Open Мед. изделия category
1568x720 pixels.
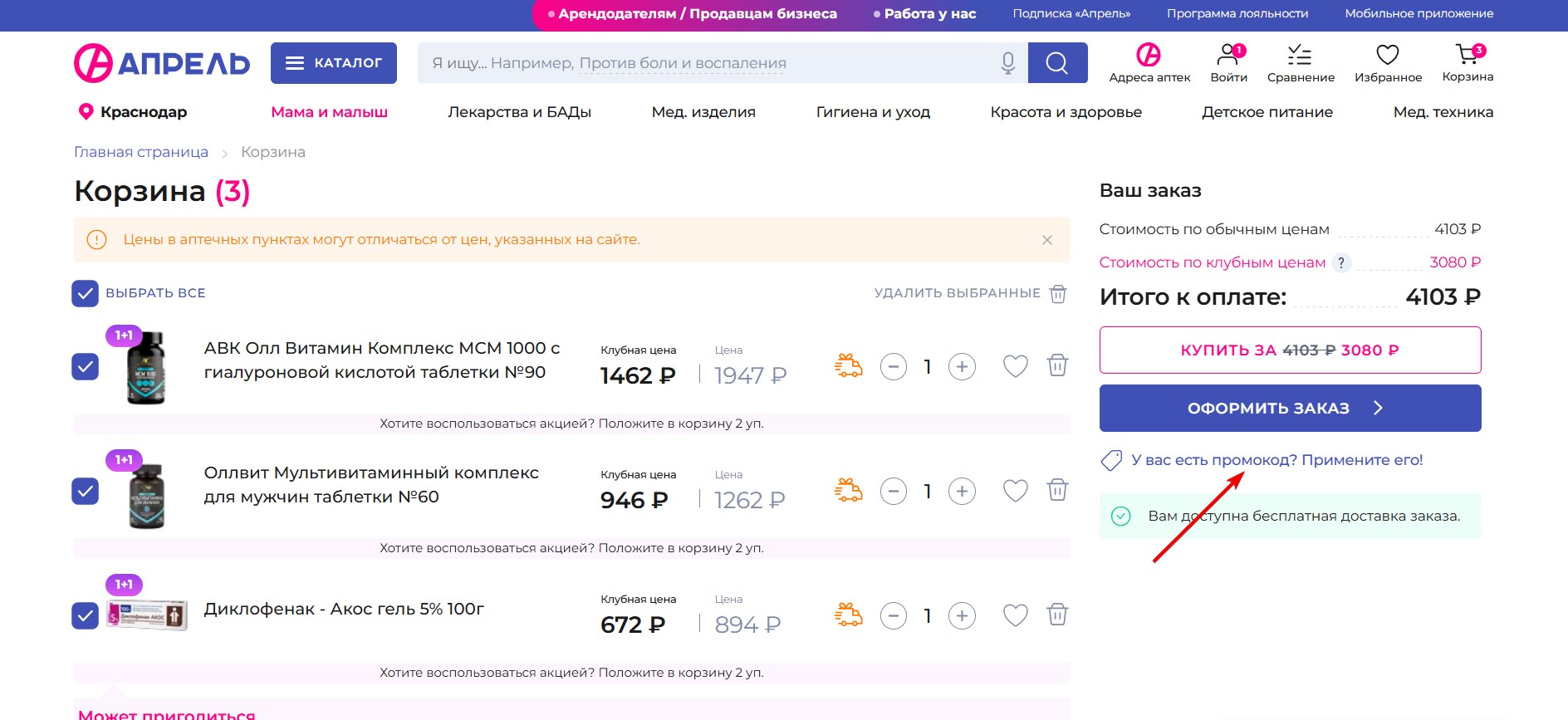[703, 111]
